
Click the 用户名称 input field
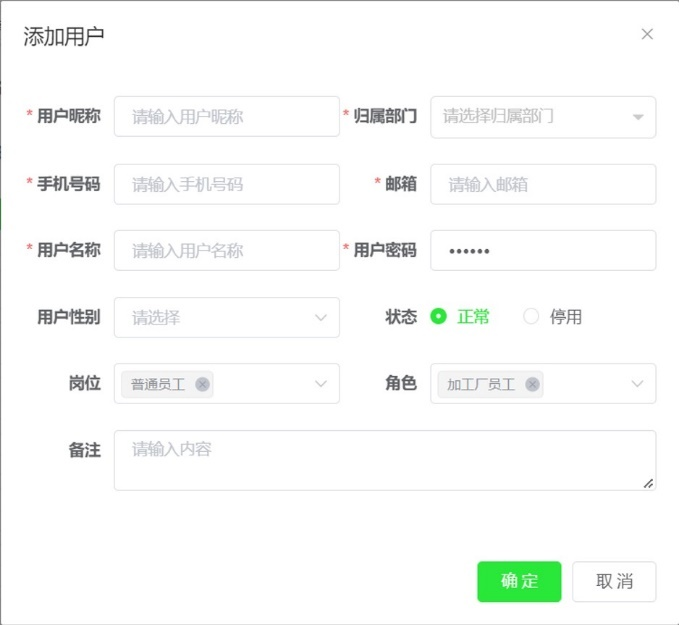pyautogui.click(x=226, y=250)
